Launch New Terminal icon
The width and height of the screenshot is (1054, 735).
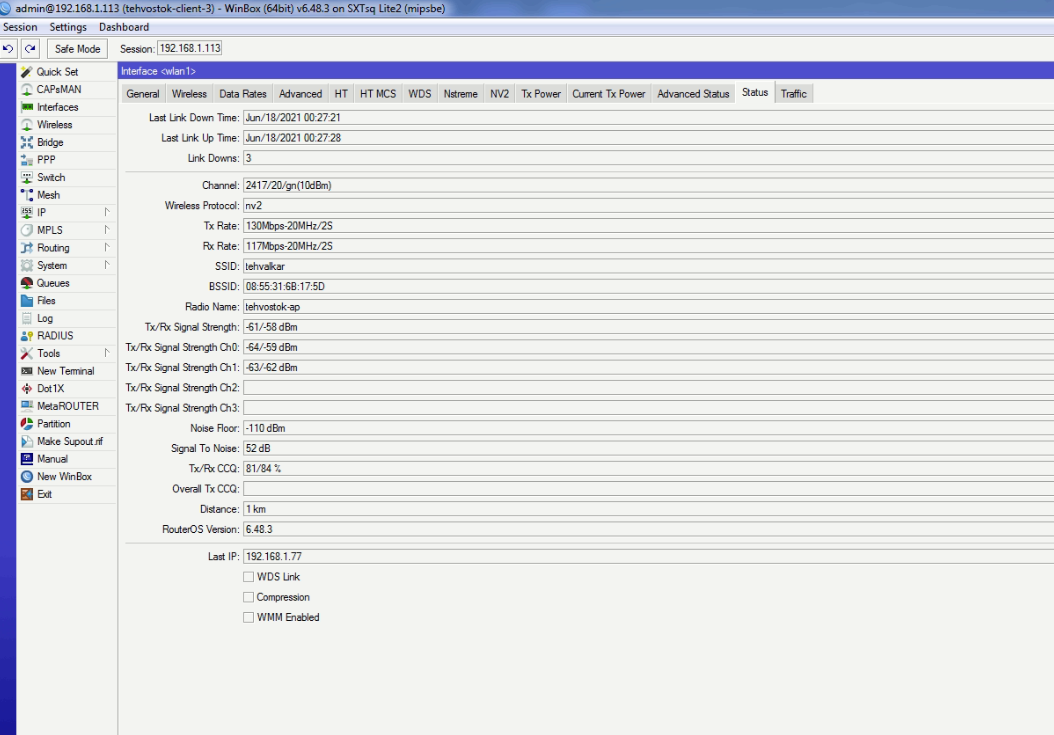pyautogui.click(x=26, y=371)
